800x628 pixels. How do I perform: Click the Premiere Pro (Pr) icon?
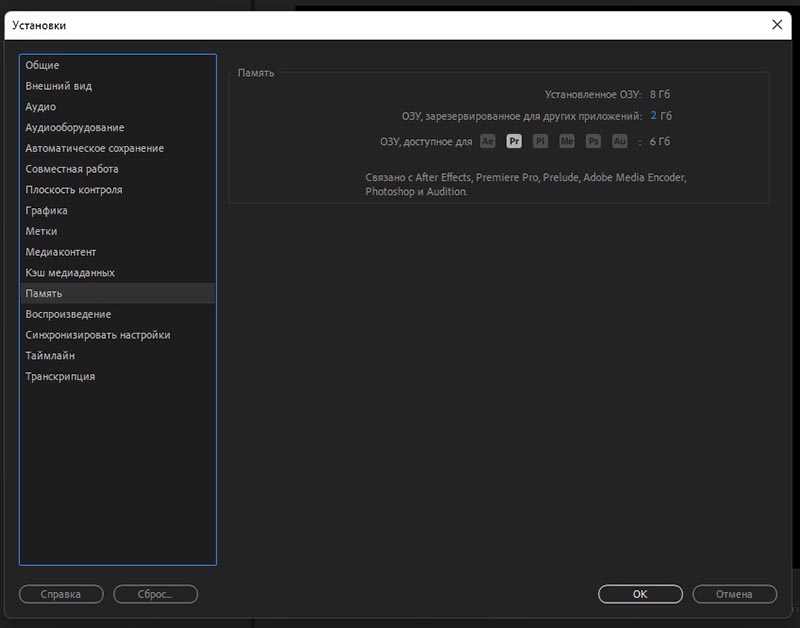(x=514, y=142)
